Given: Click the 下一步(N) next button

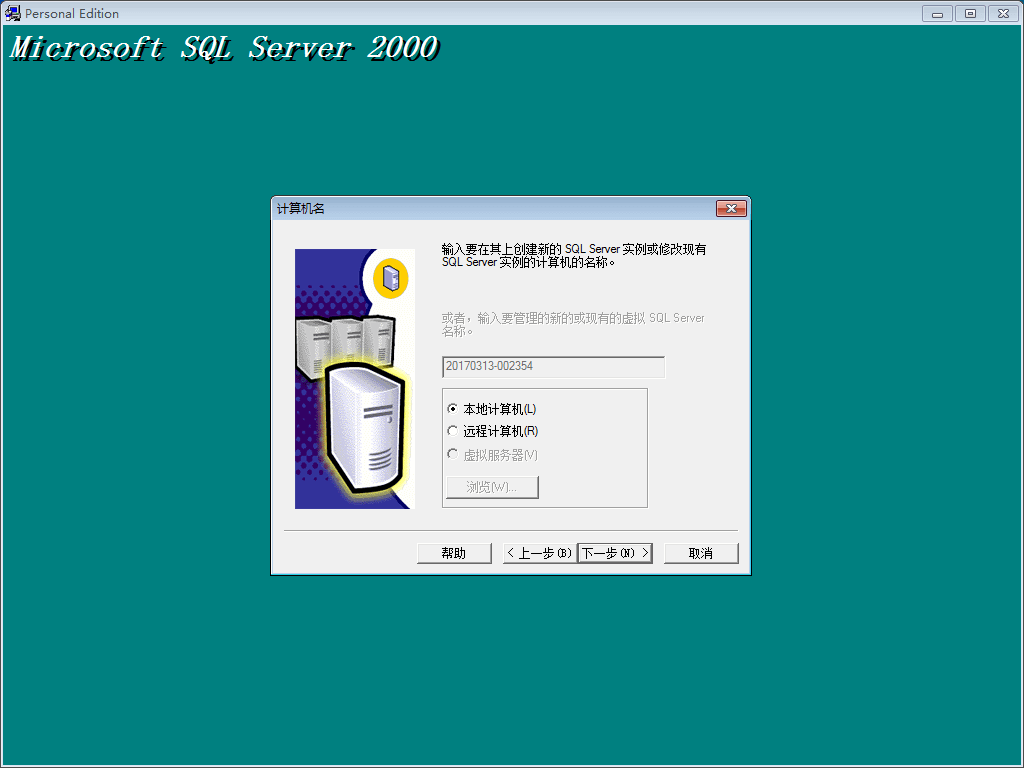Looking at the screenshot, I should pos(614,552).
